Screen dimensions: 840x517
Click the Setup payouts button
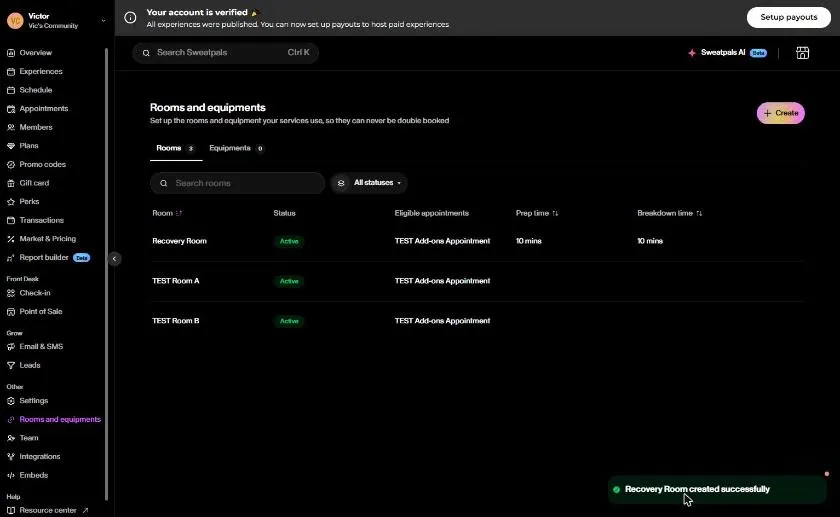click(x=789, y=17)
